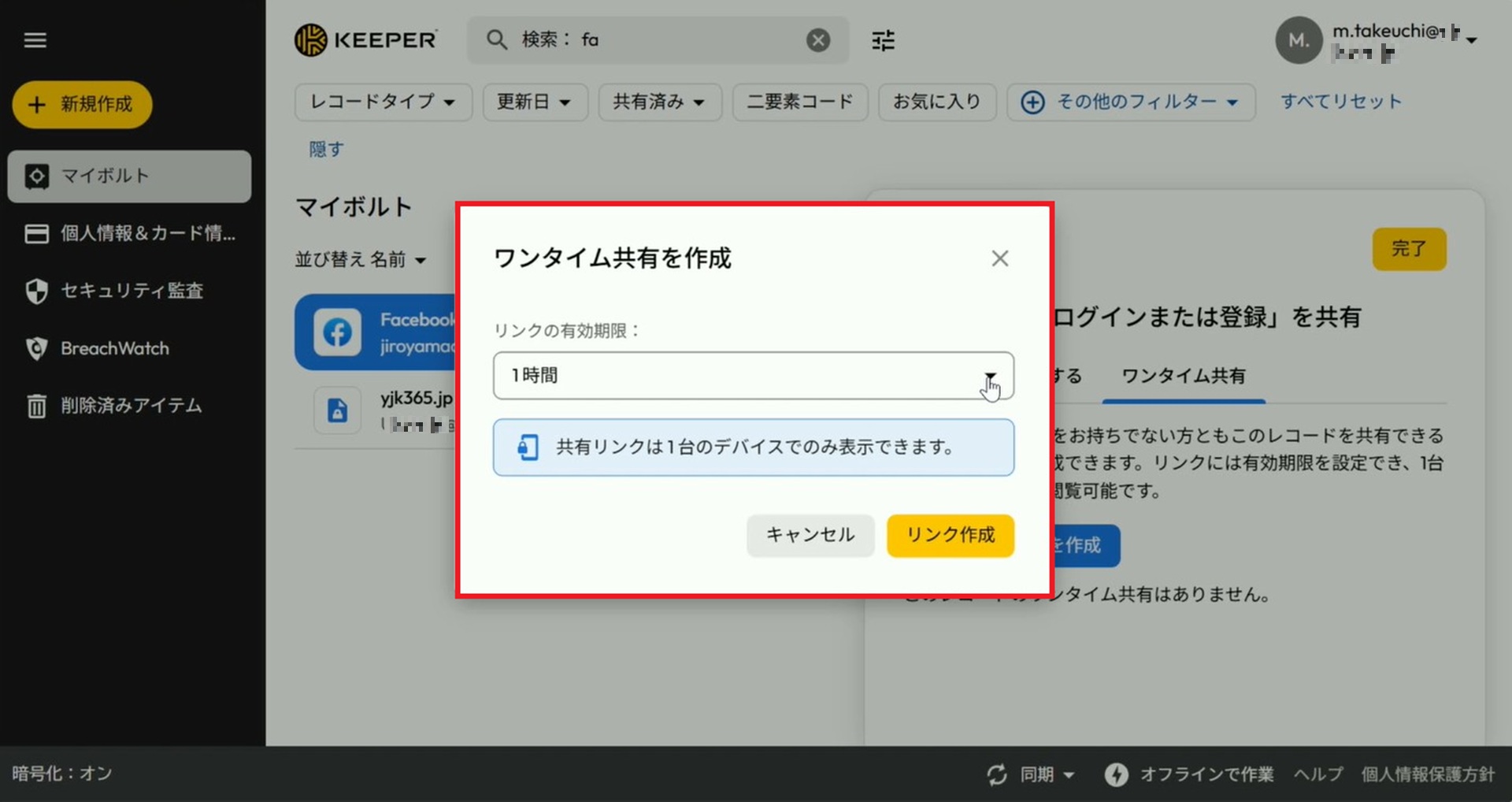Click the キャンセル button in dialog

click(x=810, y=535)
